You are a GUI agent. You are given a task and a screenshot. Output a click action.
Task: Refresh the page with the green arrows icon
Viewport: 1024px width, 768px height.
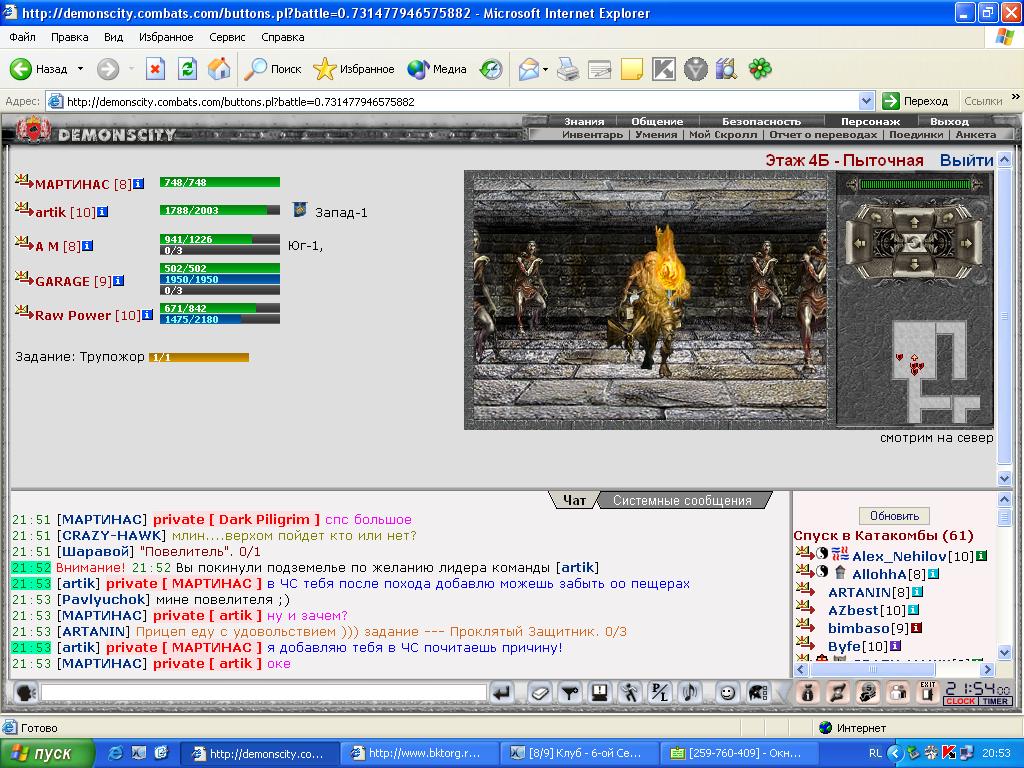[187, 69]
